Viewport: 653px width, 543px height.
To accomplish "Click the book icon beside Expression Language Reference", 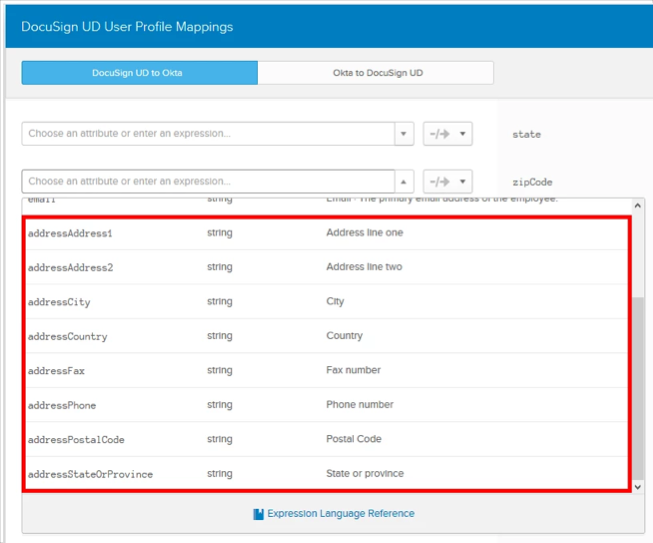I will [258, 514].
